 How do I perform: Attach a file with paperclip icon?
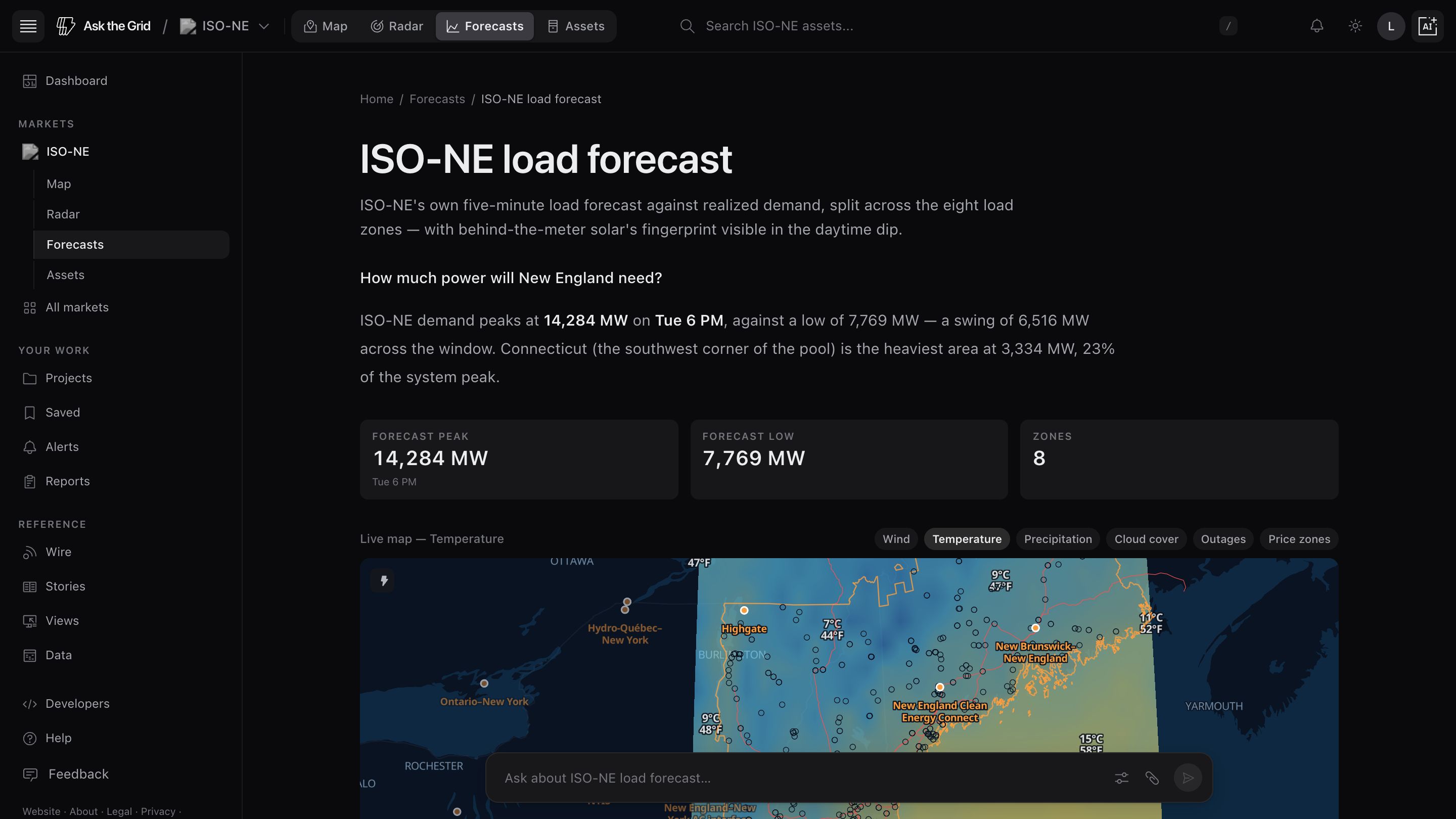(1152, 779)
